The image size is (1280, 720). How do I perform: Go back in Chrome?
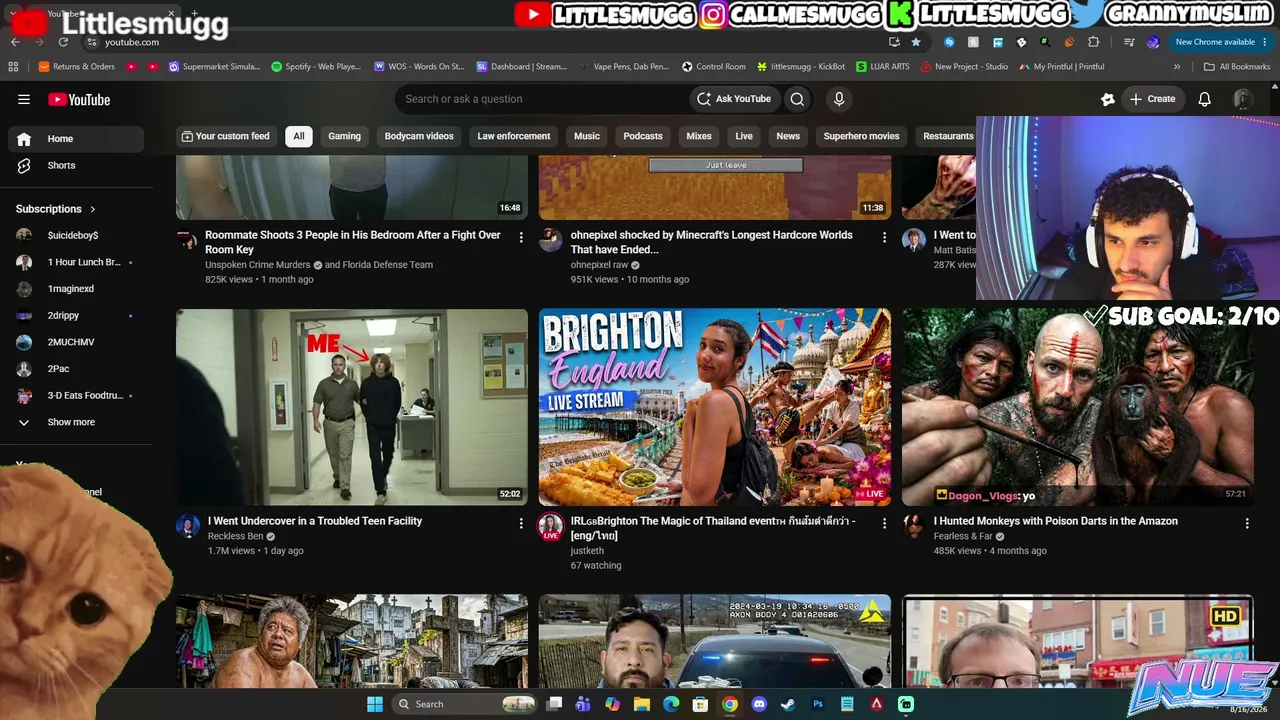coord(15,42)
